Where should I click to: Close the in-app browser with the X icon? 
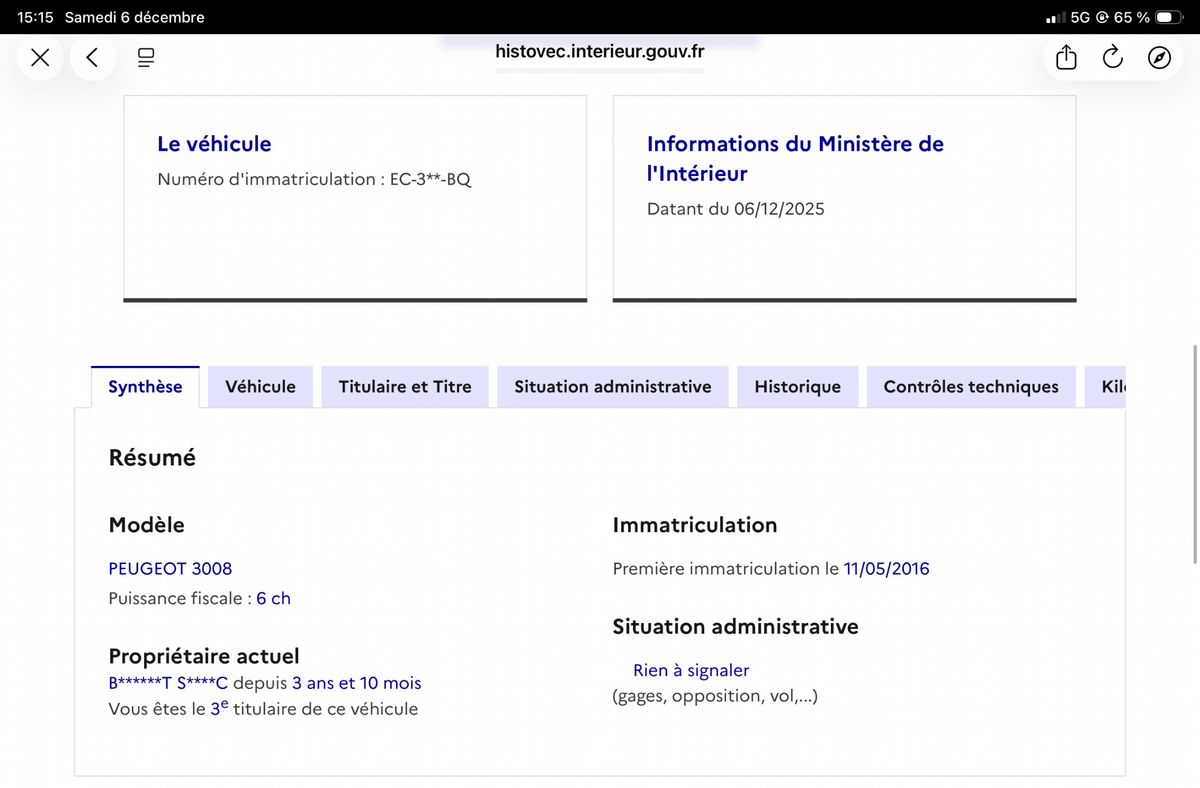(x=40, y=58)
